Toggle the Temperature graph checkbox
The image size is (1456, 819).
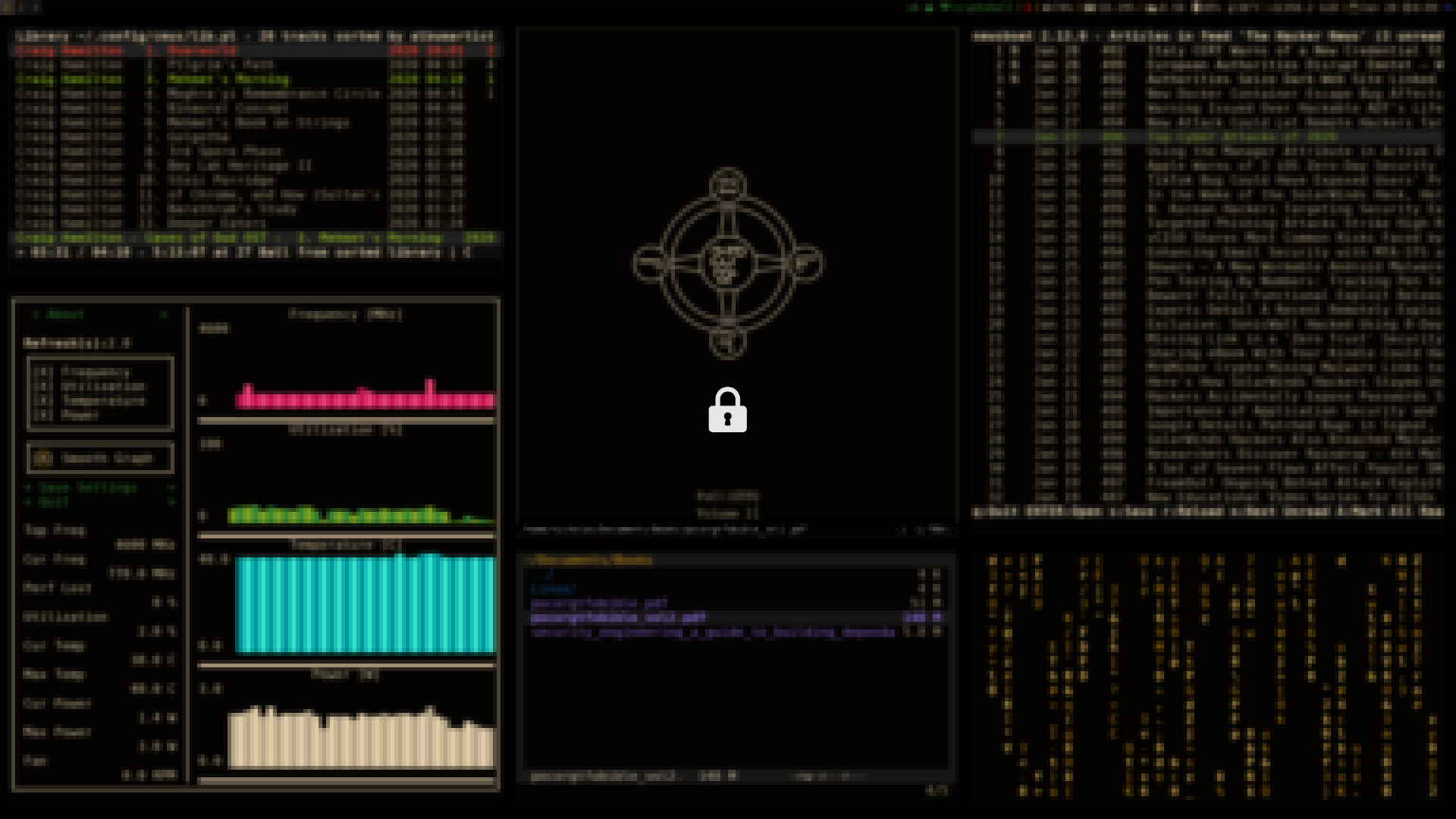[44, 400]
